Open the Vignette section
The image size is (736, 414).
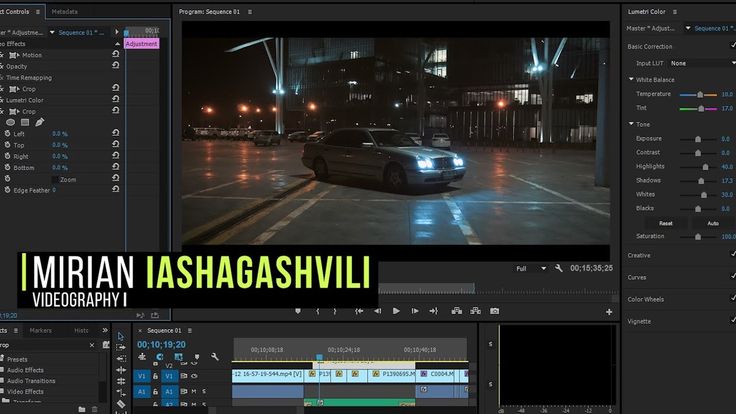pos(639,322)
